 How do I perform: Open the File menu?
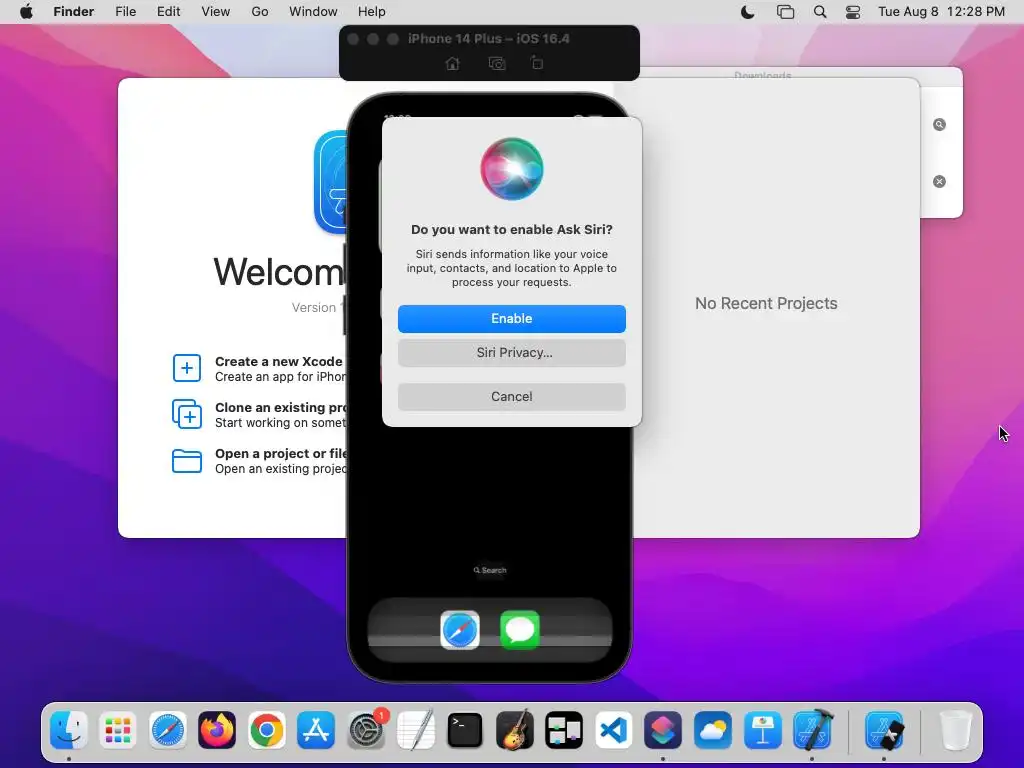pos(125,12)
